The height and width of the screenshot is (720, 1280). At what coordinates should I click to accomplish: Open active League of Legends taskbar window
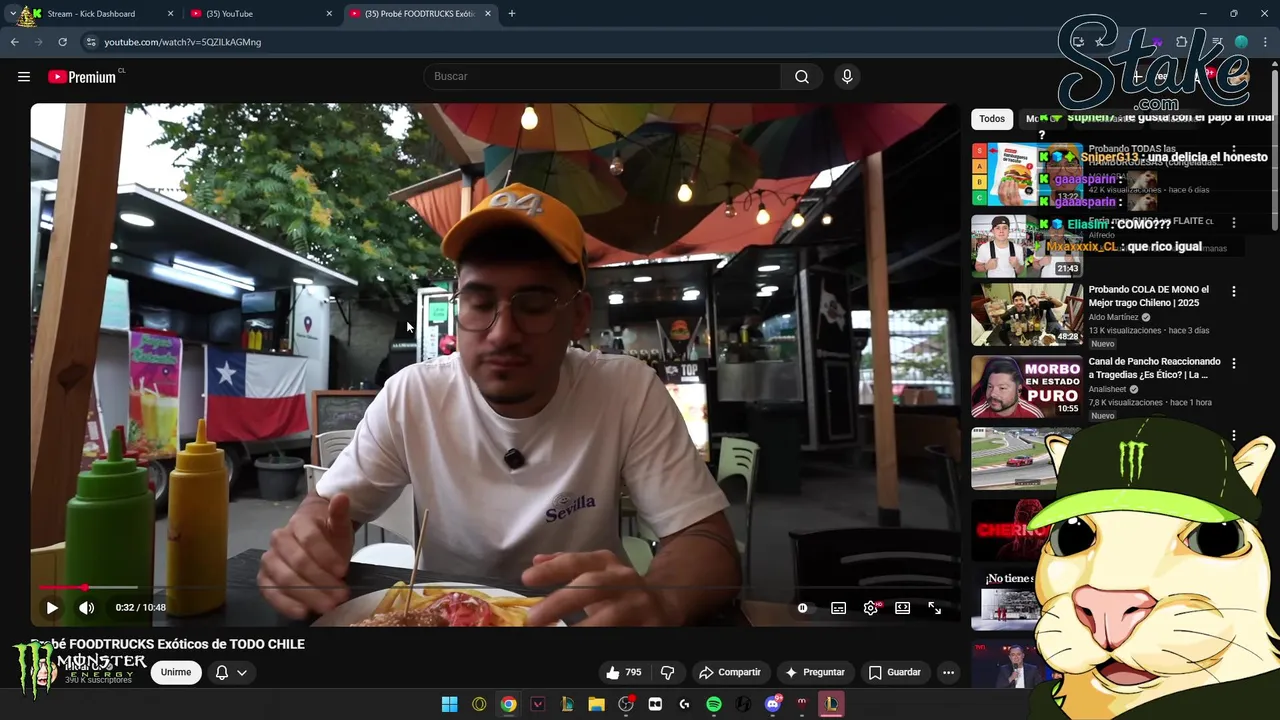click(x=831, y=704)
